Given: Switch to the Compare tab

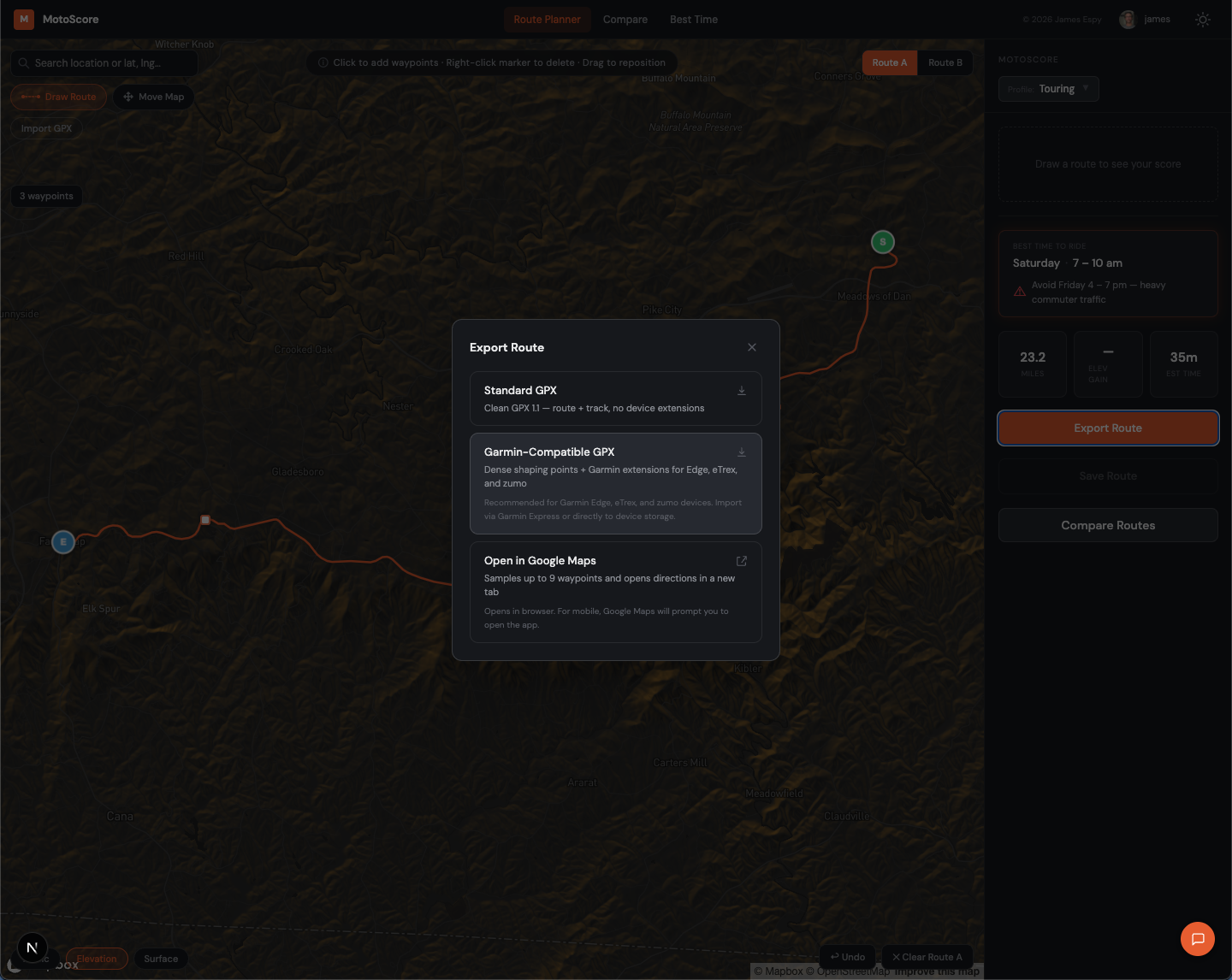Looking at the screenshot, I should click(625, 19).
